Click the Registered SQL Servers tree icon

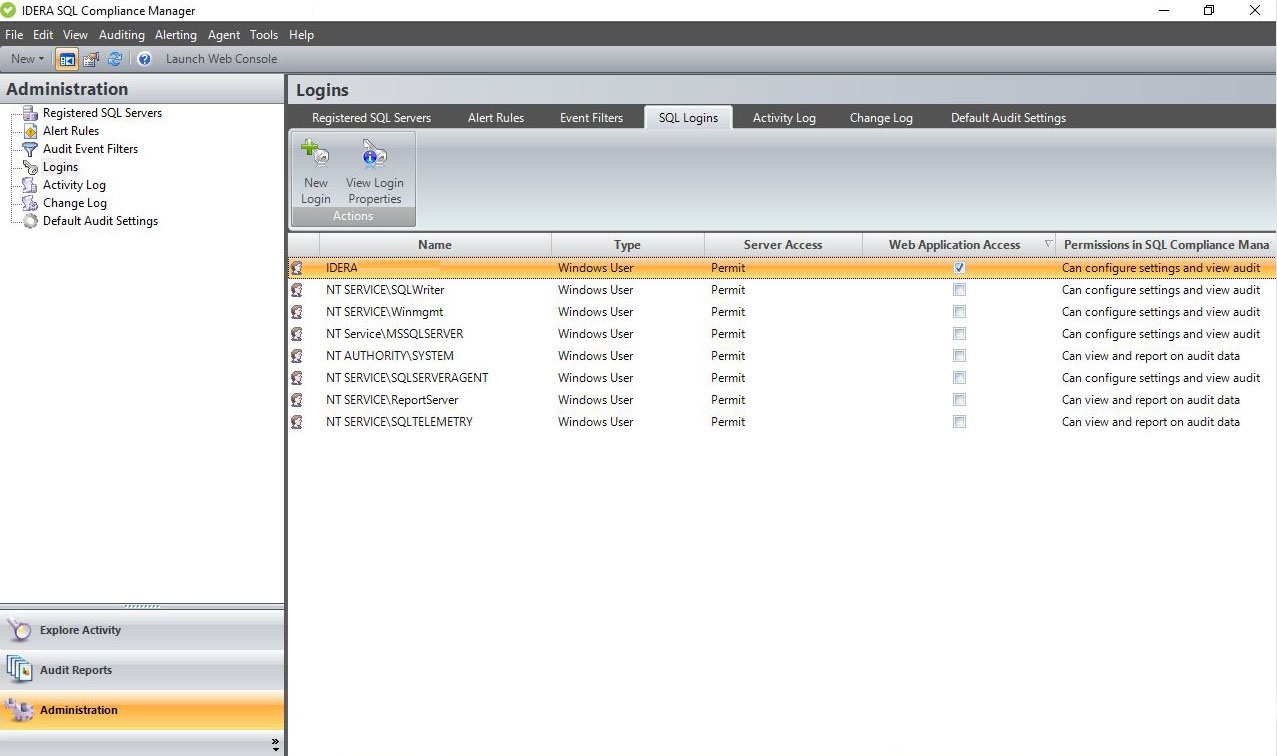pyautogui.click(x=30, y=113)
